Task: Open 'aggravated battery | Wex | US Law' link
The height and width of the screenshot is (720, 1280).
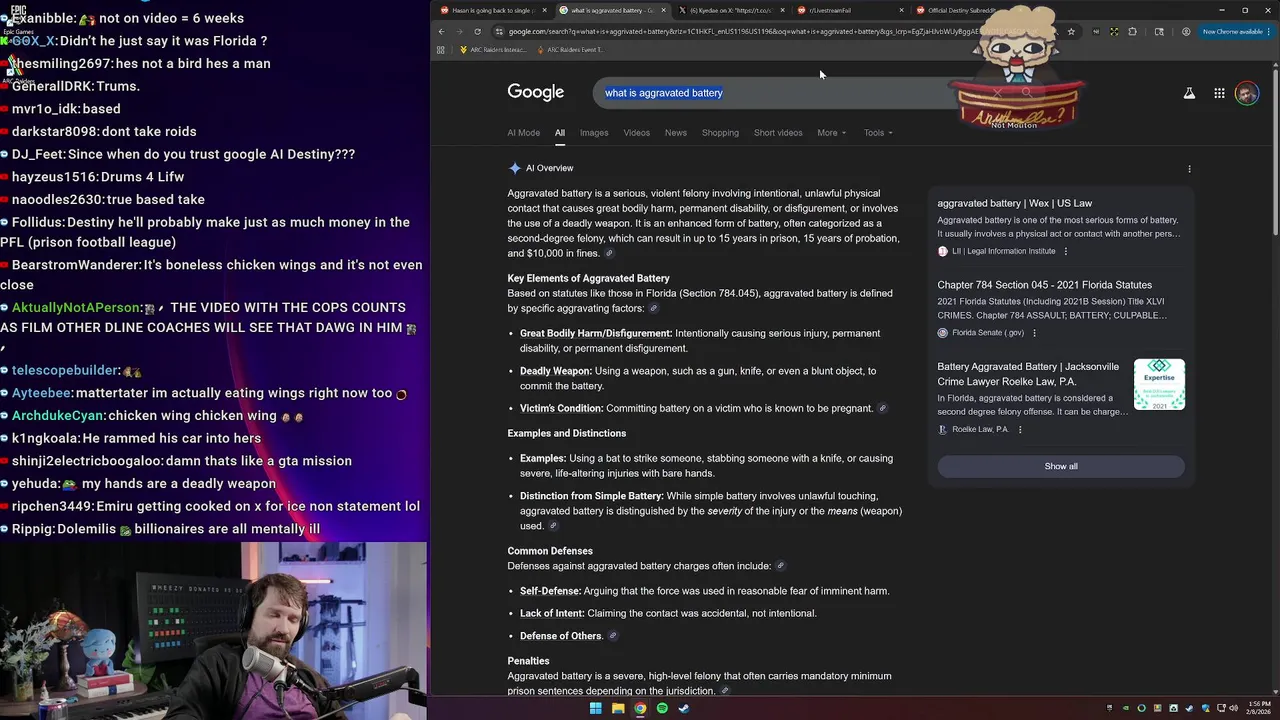Action: point(1014,203)
